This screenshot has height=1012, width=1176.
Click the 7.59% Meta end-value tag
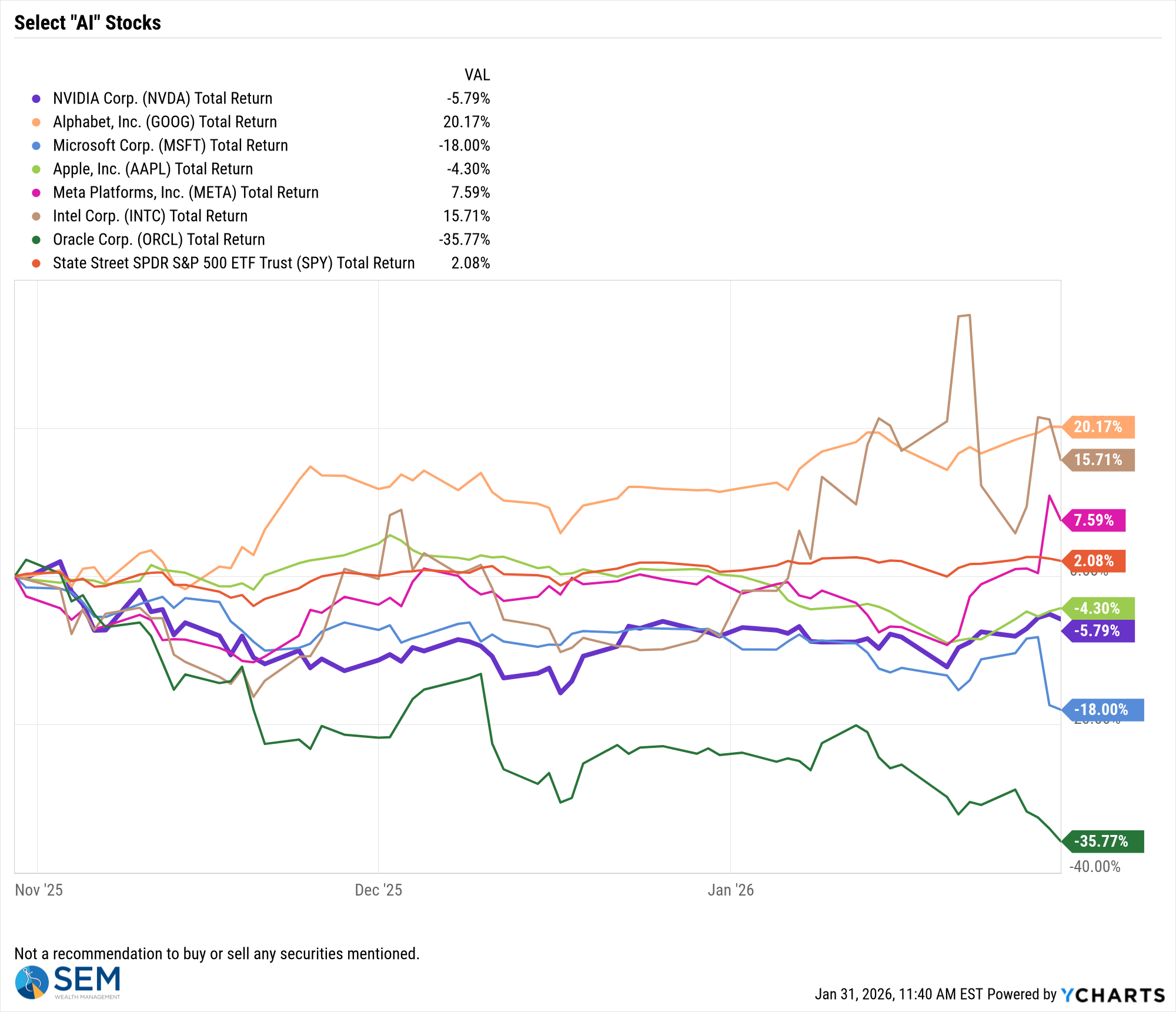pos(1094,520)
